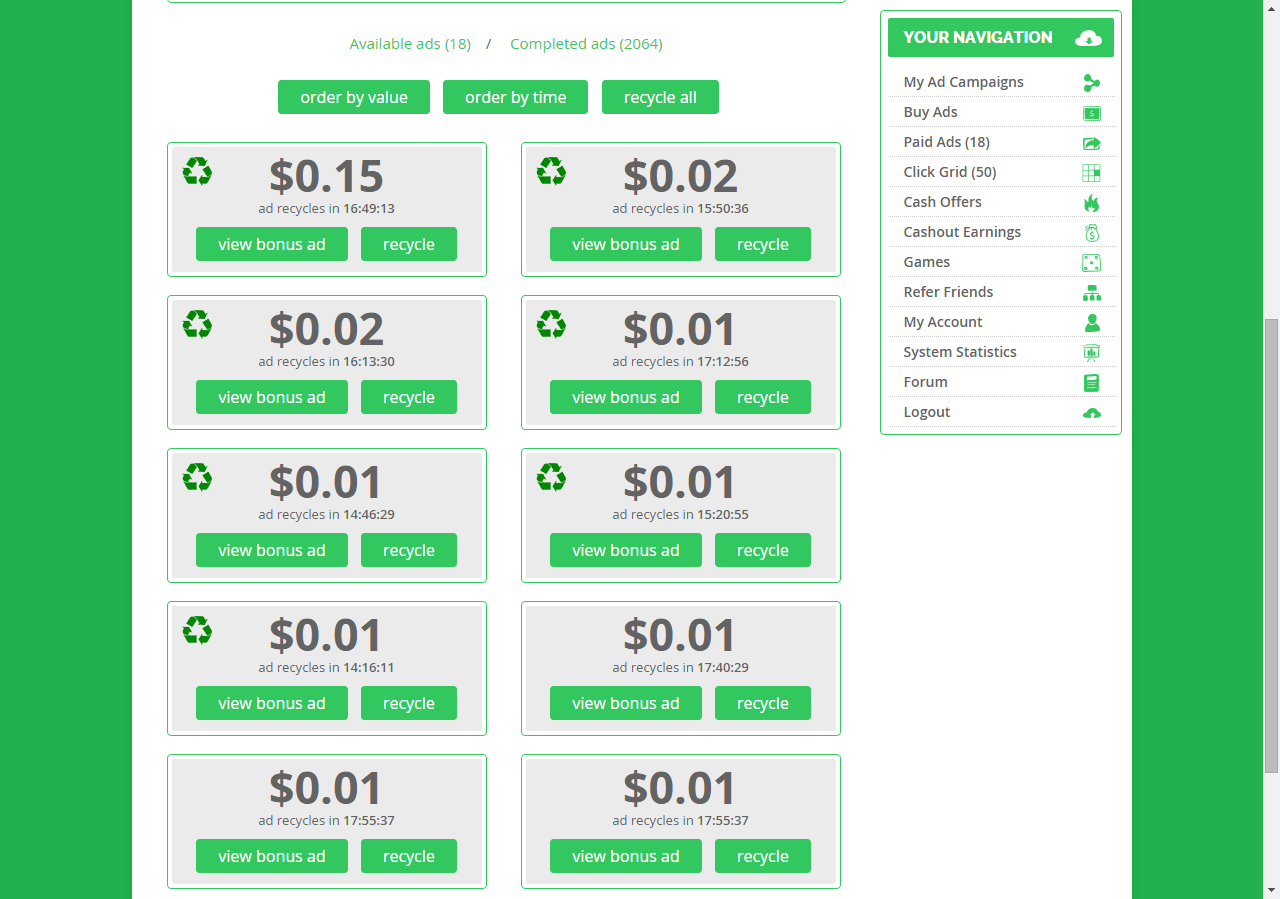1280x899 pixels.
Task: Click the My Account person icon
Action: 1091,323
